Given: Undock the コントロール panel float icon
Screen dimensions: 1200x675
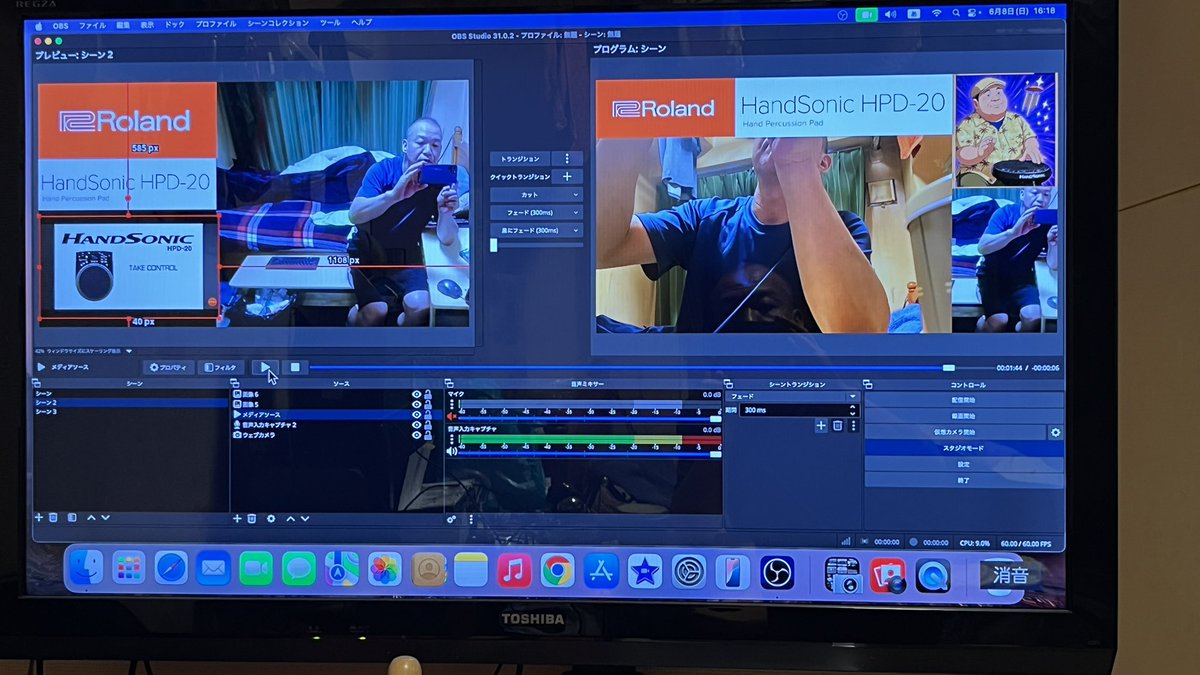Looking at the screenshot, I should (x=868, y=385).
